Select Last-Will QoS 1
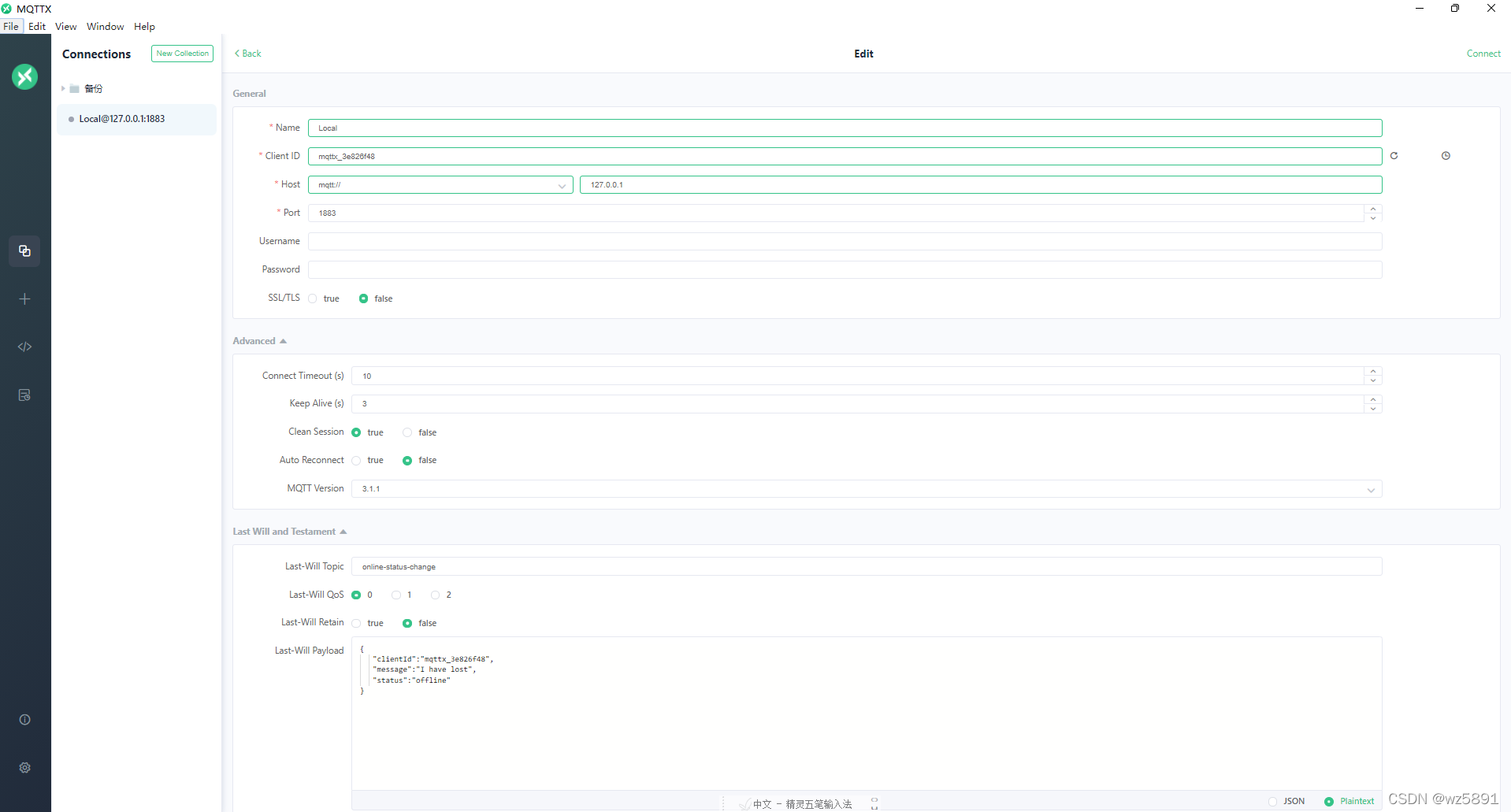Viewport: 1511px width, 812px height. 396,595
